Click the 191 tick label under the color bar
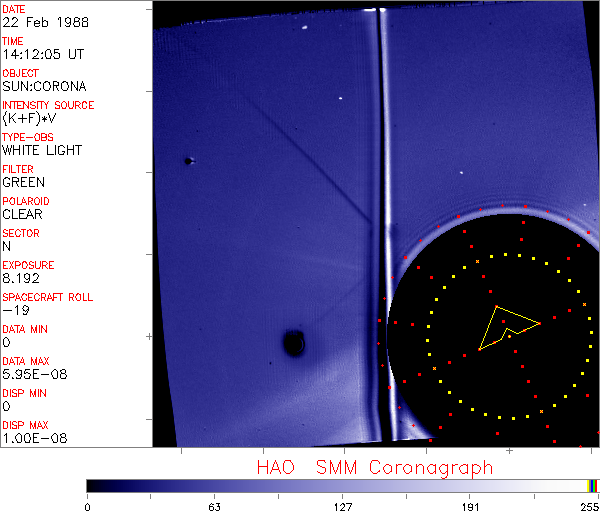 click(469, 505)
